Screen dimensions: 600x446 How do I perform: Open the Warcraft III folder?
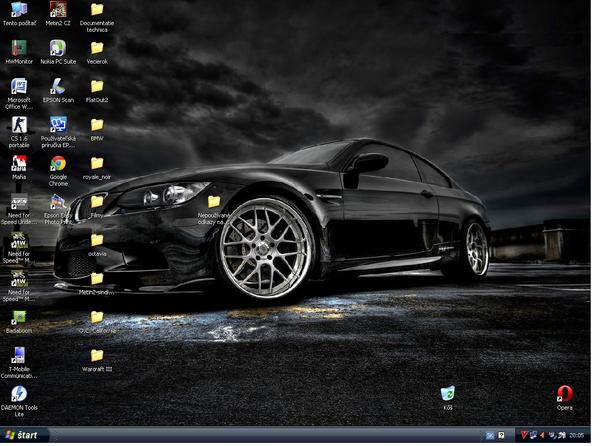click(97, 355)
